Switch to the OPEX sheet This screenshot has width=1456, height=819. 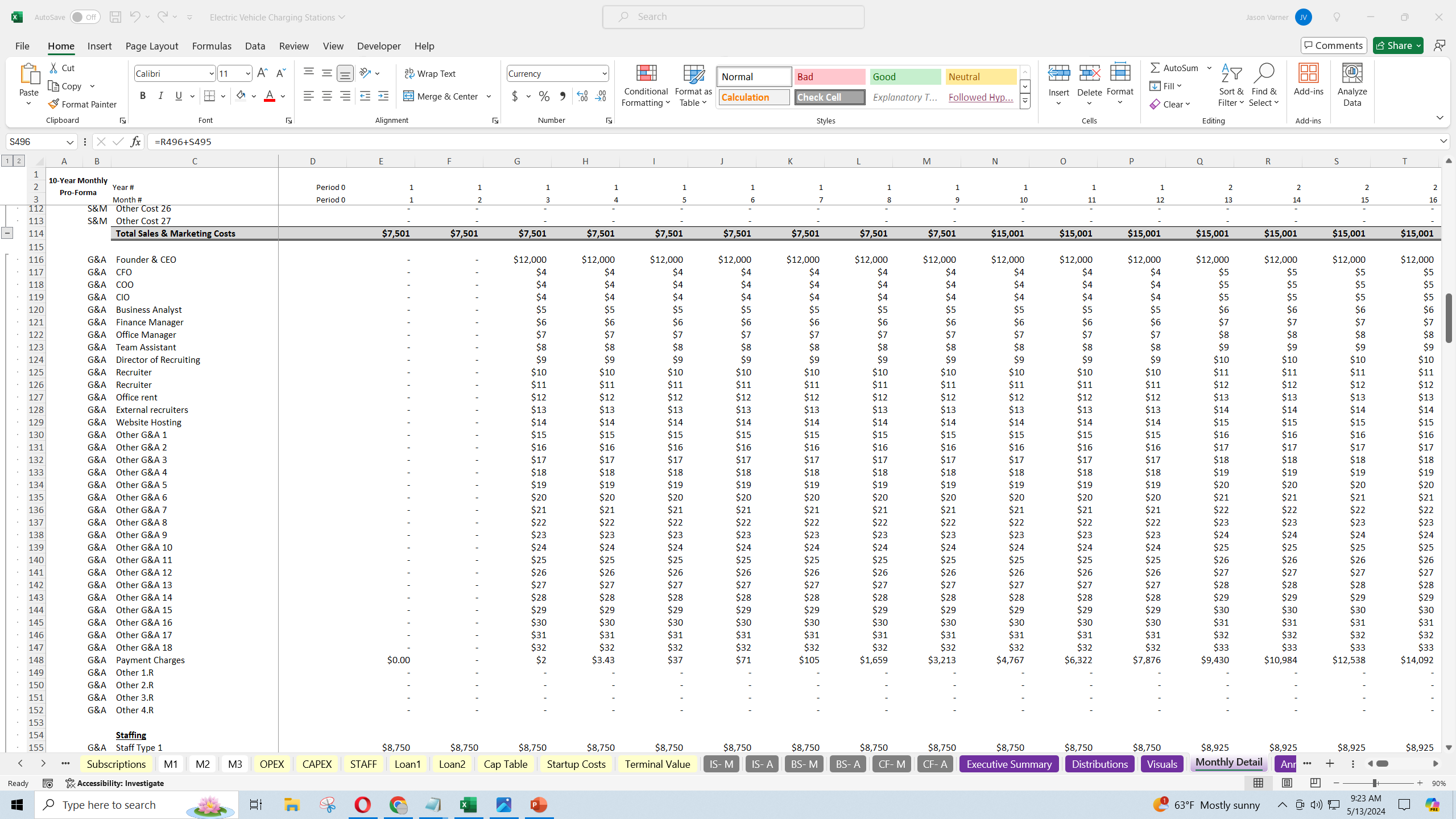tap(271, 764)
